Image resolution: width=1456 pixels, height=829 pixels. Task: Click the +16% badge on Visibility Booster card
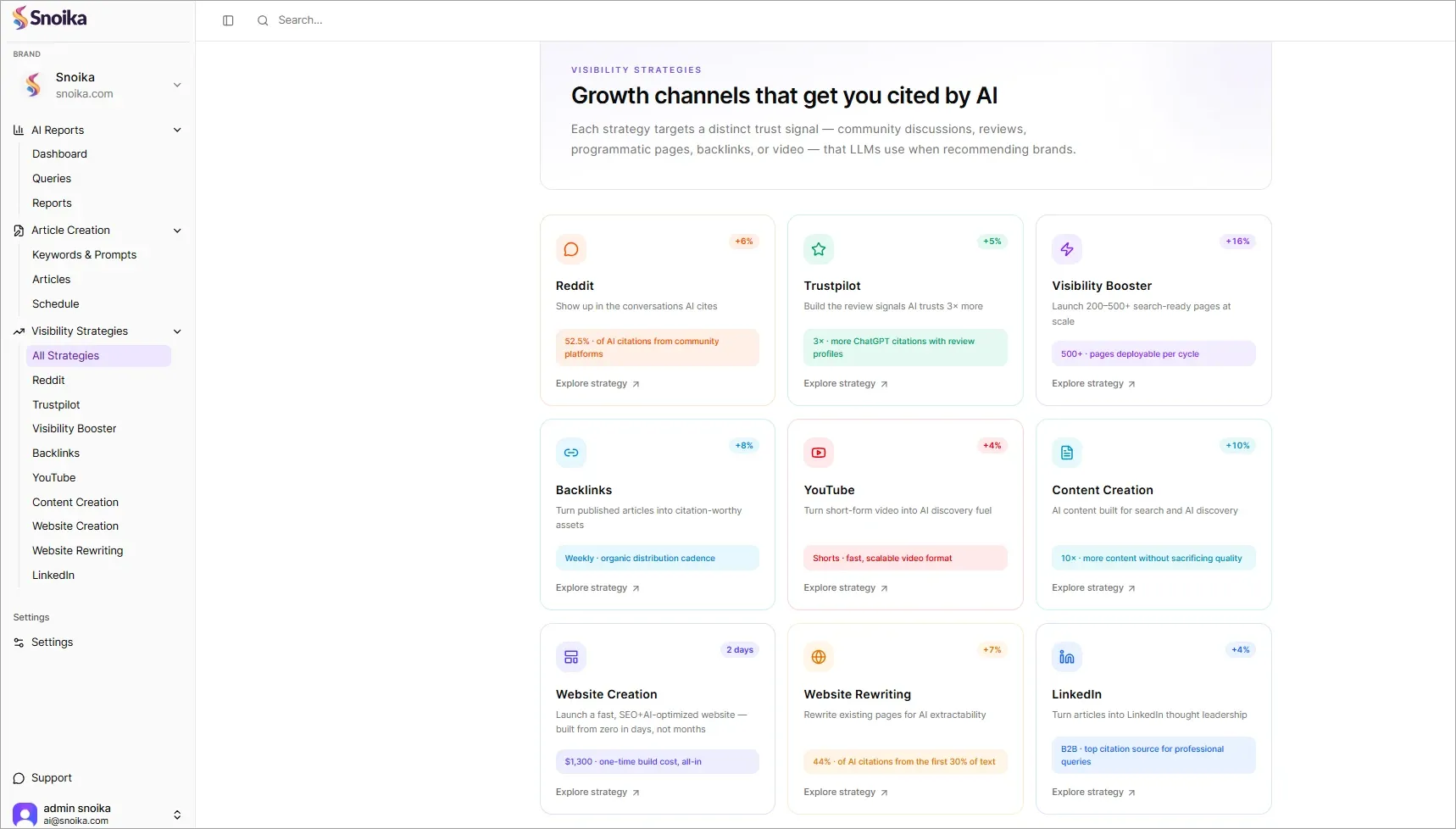[1237, 242]
